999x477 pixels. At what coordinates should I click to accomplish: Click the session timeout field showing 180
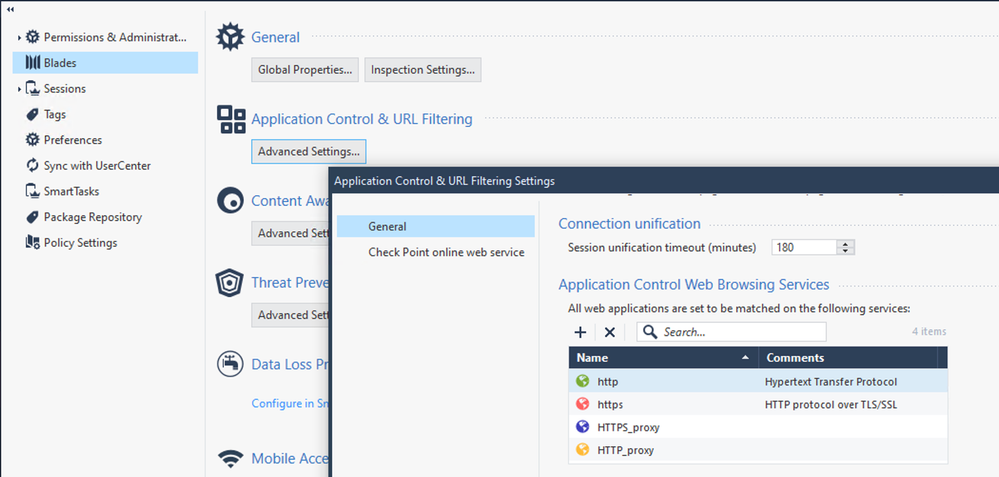[x=805, y=248]
